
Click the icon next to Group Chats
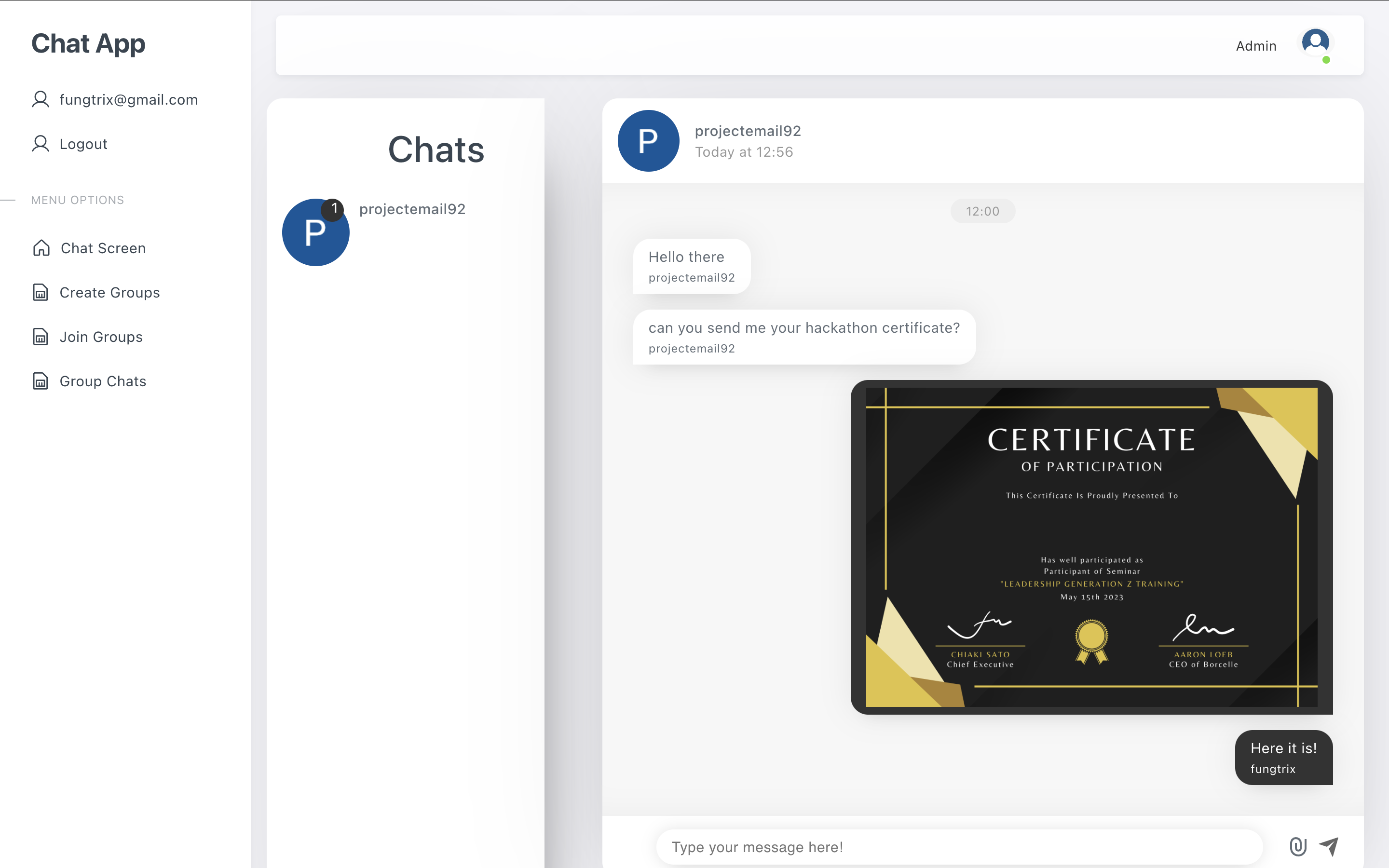point(40,381)
